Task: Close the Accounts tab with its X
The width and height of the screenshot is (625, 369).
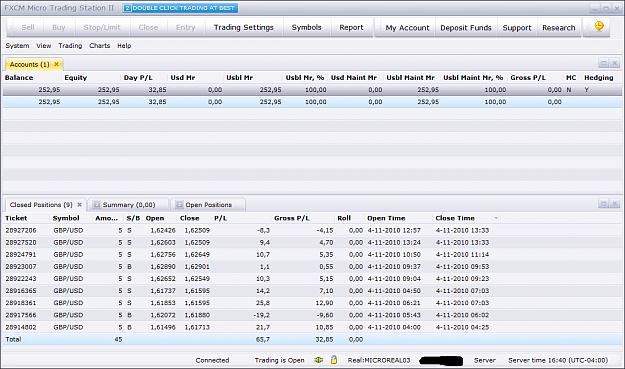Action: point(57,64)
